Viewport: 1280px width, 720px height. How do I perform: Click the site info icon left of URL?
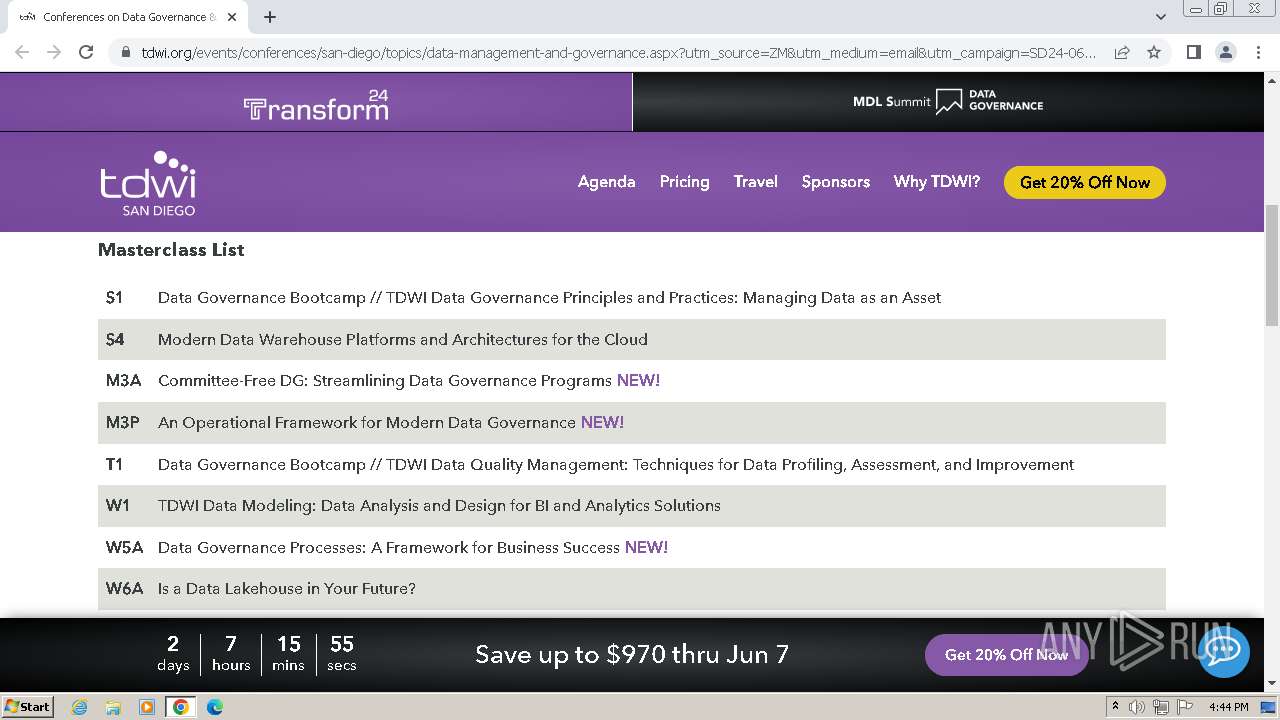click(x=125, y=52)
